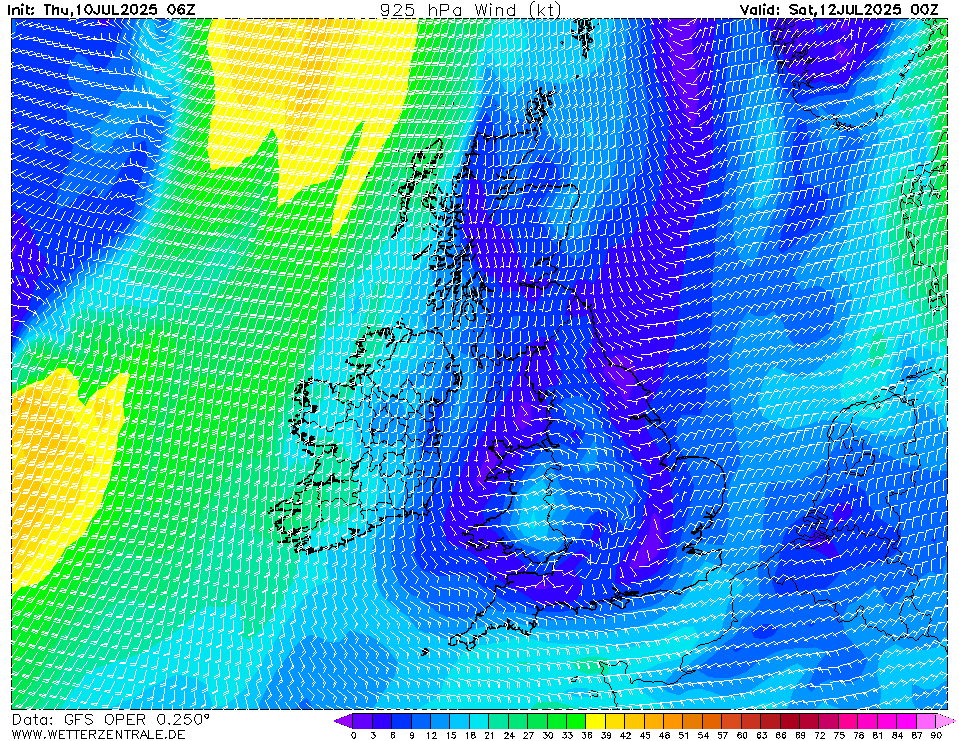Image resolution: width=959 pixels, height=741 pixels.
Task: Open the WWW.WETTERZENTRALE.DE link text
Action: click(x=98, y=734)
